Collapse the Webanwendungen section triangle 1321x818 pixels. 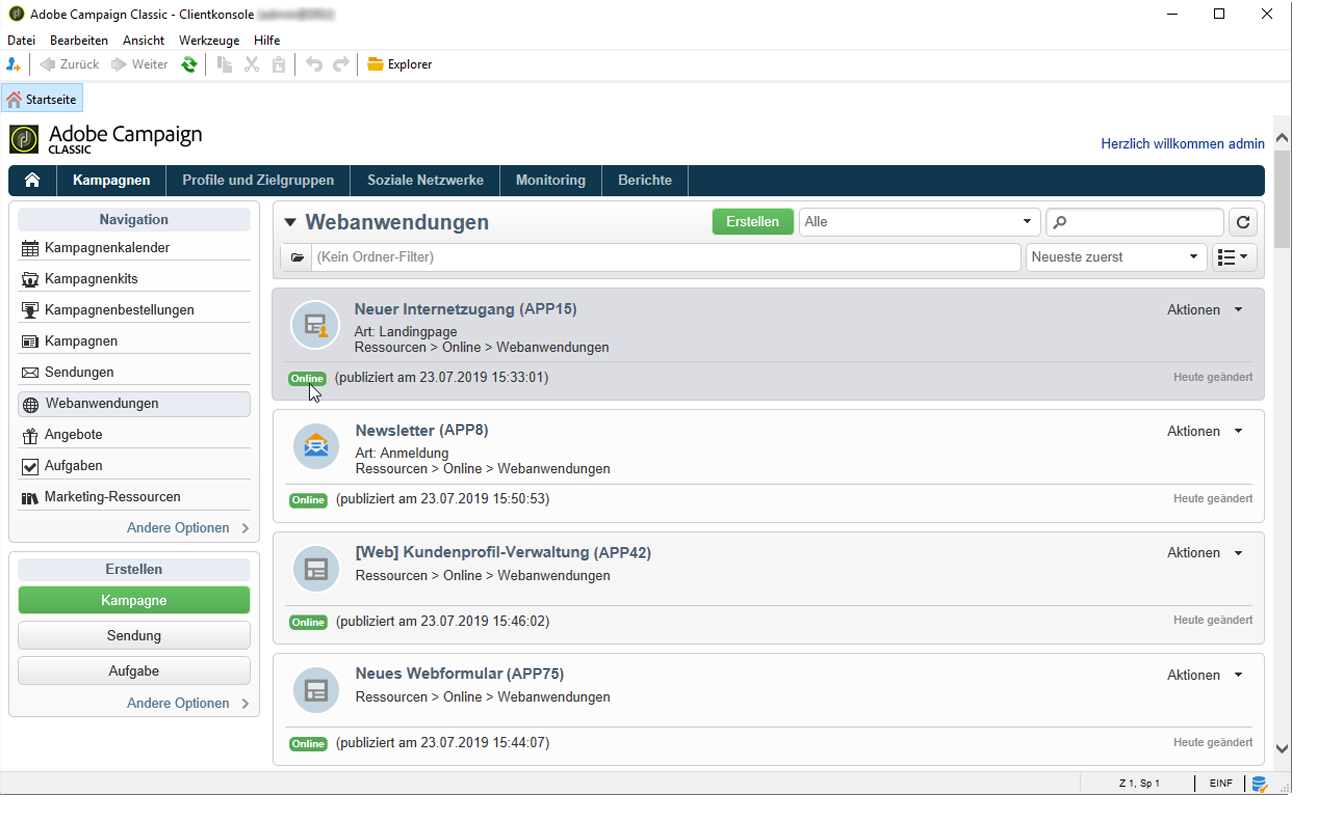pyautogui.click(x=290, y=223)
